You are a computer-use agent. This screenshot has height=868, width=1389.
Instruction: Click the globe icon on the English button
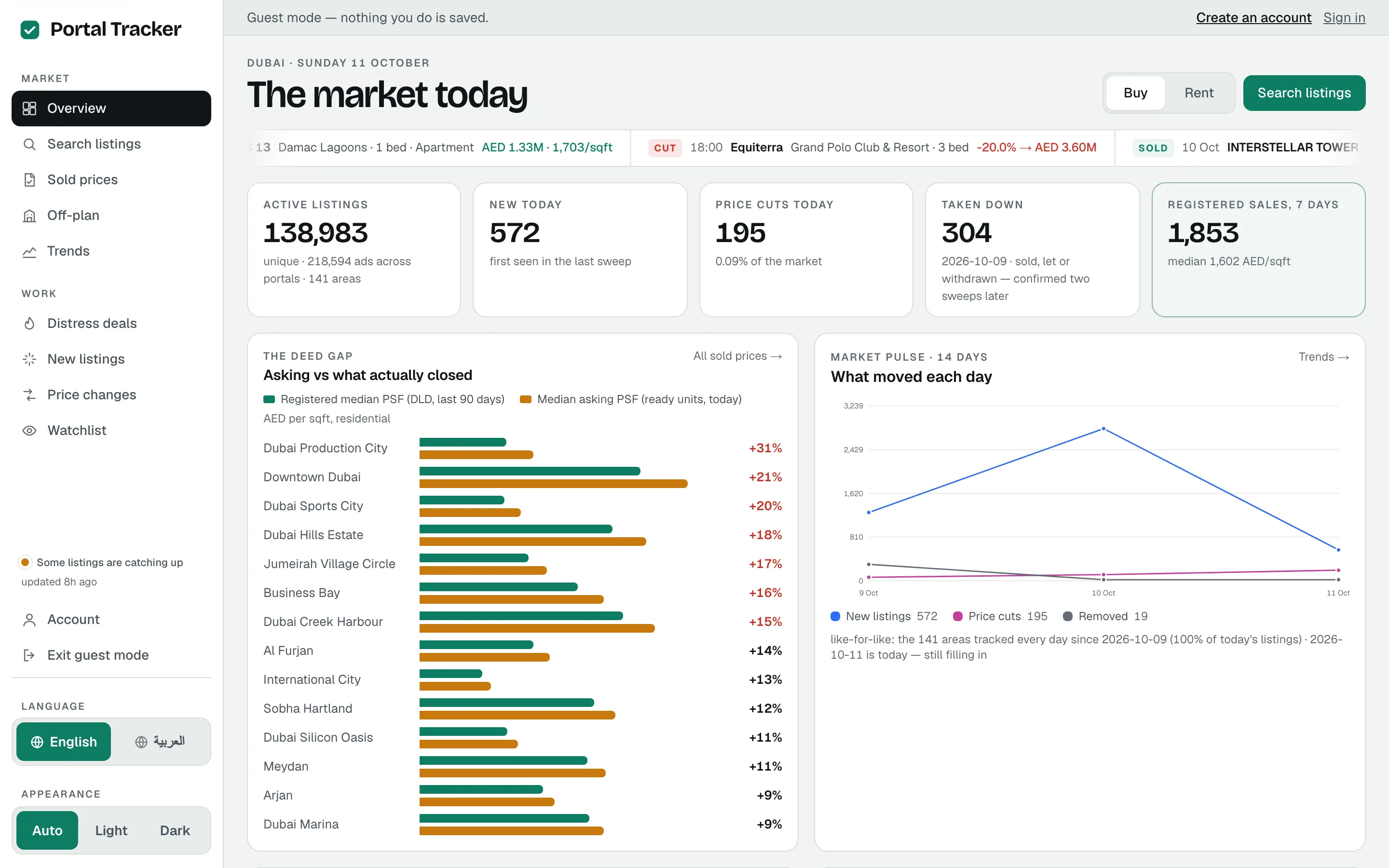(x=37, y=742)
